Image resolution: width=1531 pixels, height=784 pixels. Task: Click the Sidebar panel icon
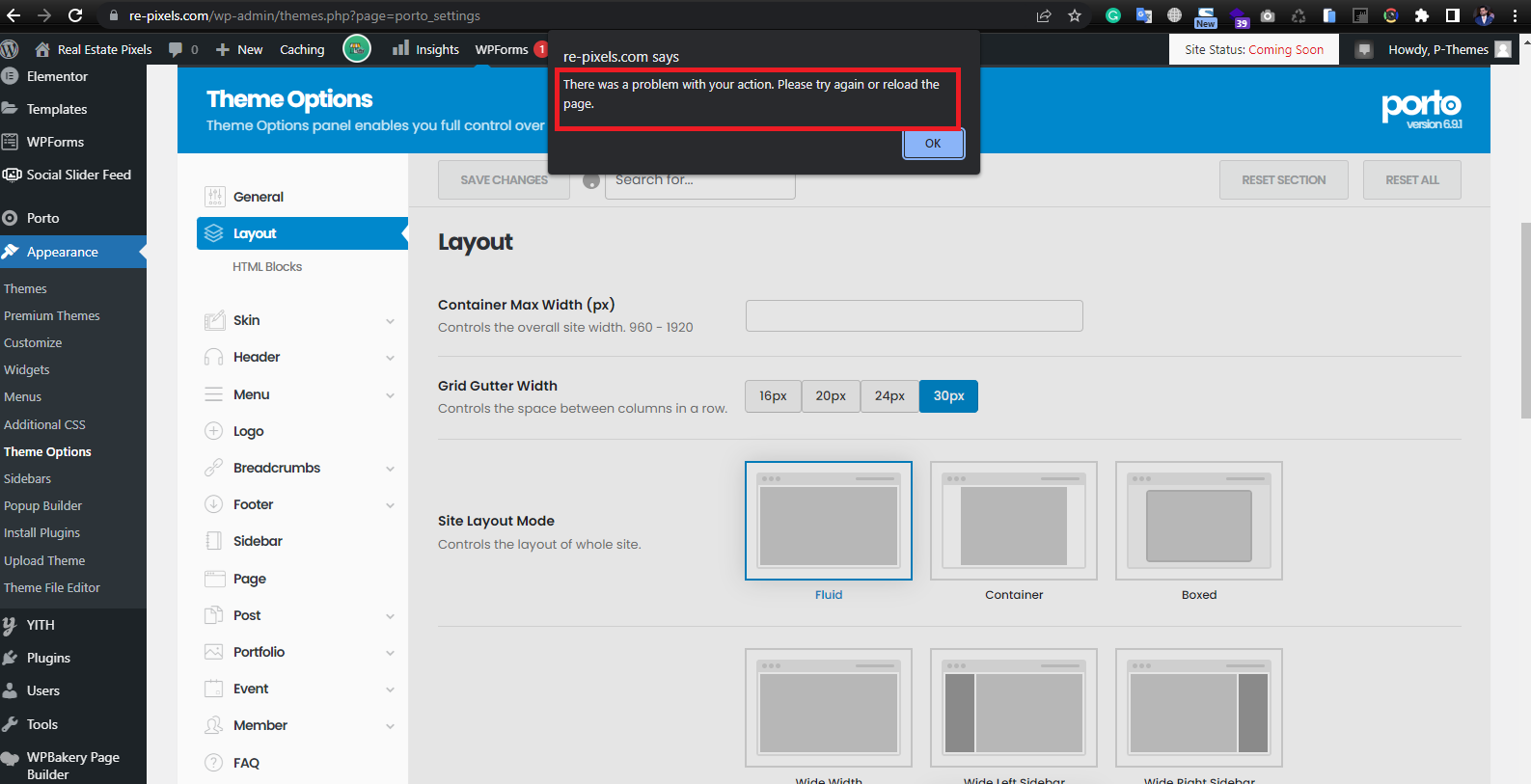click(214, 541)
